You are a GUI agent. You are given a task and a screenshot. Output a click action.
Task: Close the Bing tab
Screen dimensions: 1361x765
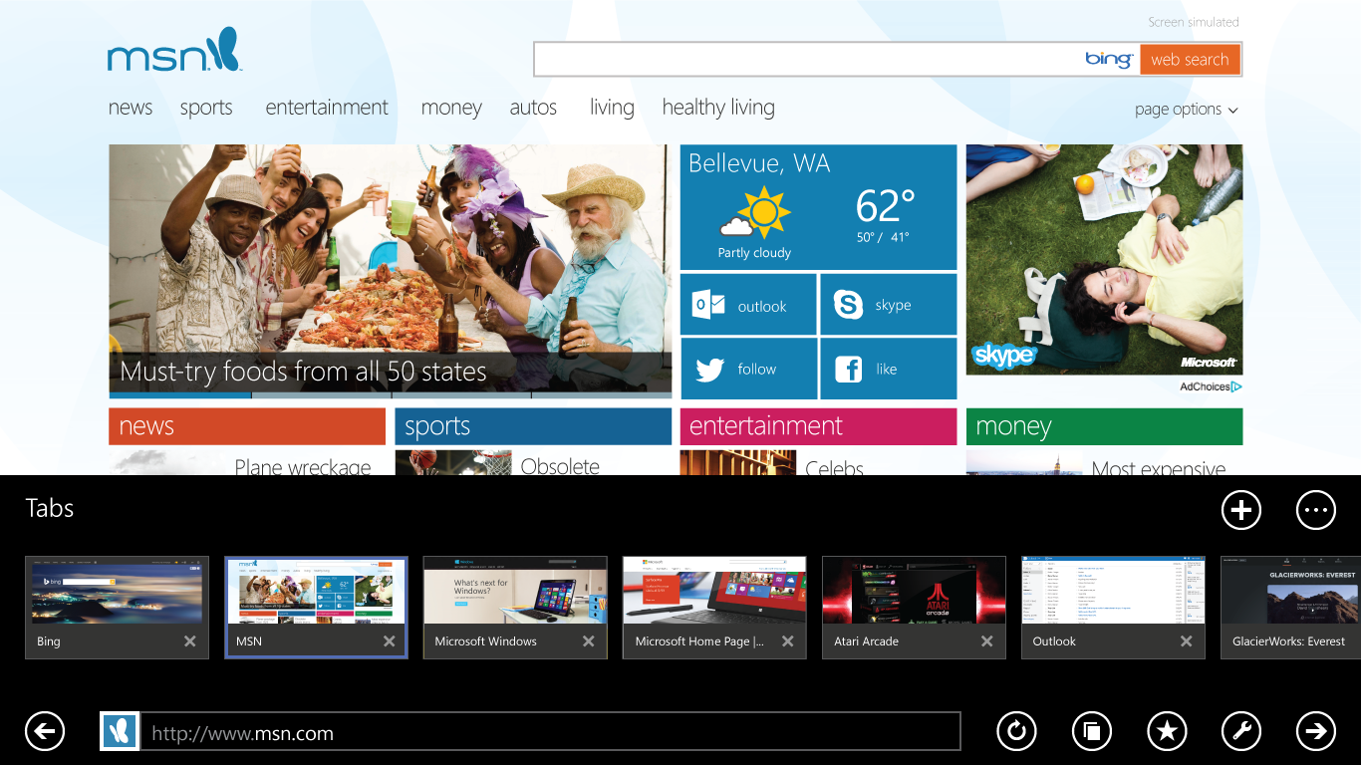click(190, 641)
